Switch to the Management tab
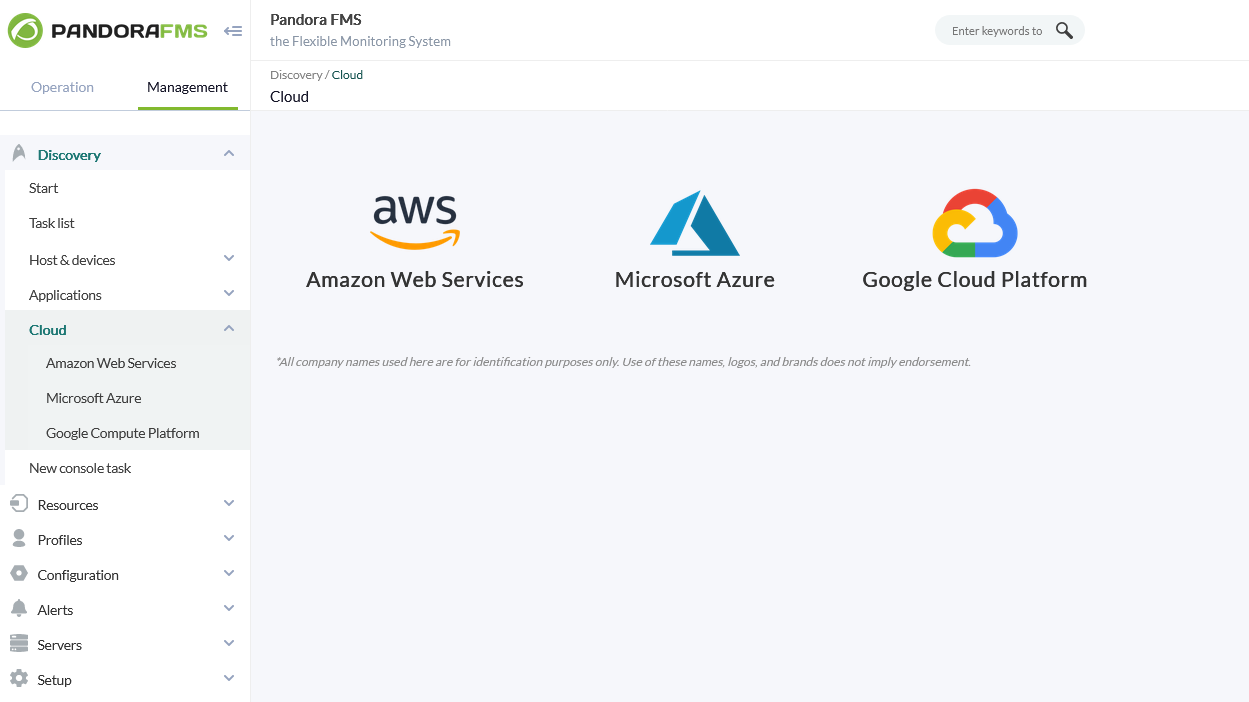The width and height of the screenshot is (1249, 702). 187,87
